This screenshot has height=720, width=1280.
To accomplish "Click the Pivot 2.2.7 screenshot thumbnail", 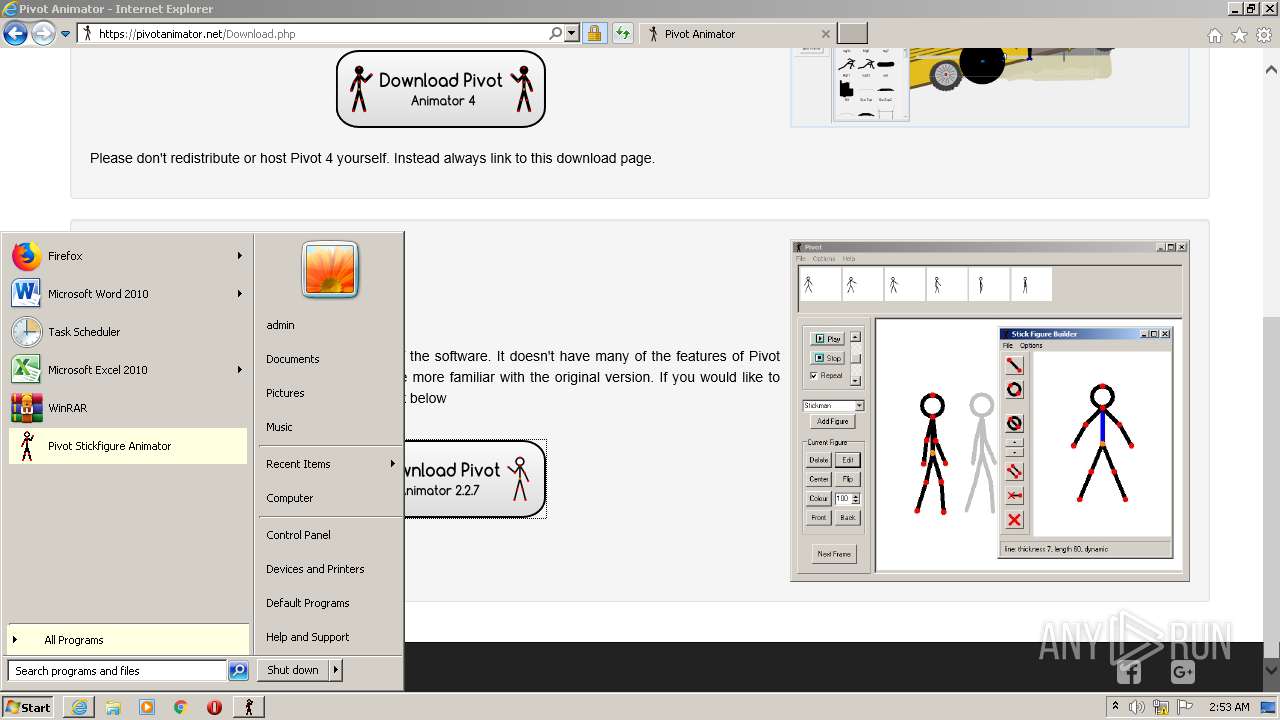I will (990, 410).
